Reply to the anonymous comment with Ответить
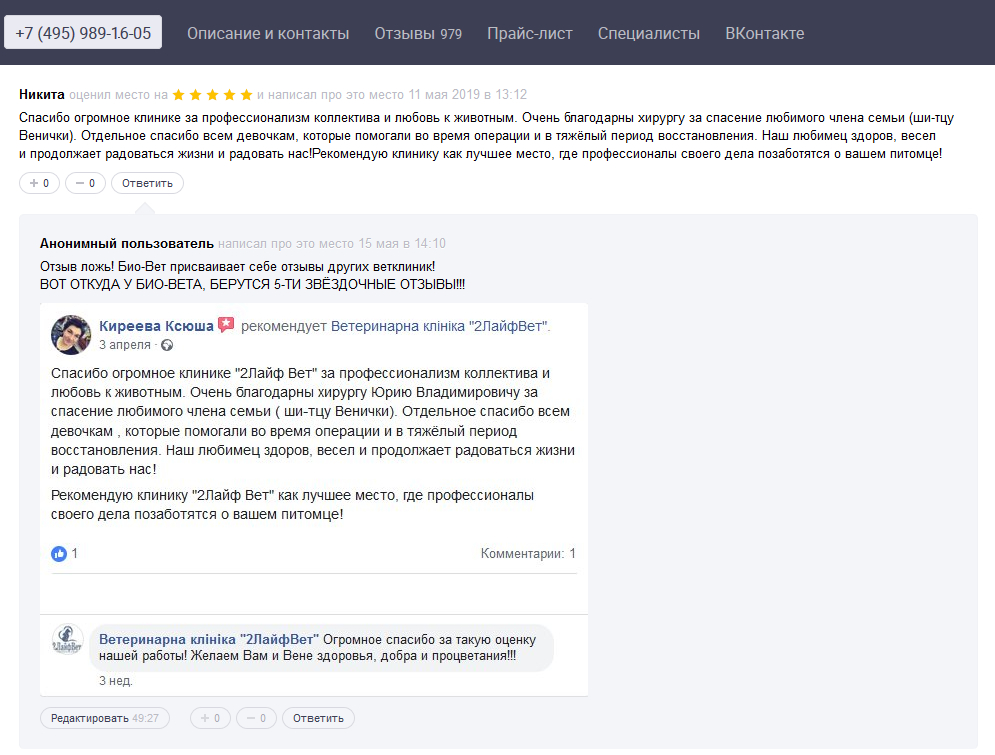995x755 pixels. 319,718
